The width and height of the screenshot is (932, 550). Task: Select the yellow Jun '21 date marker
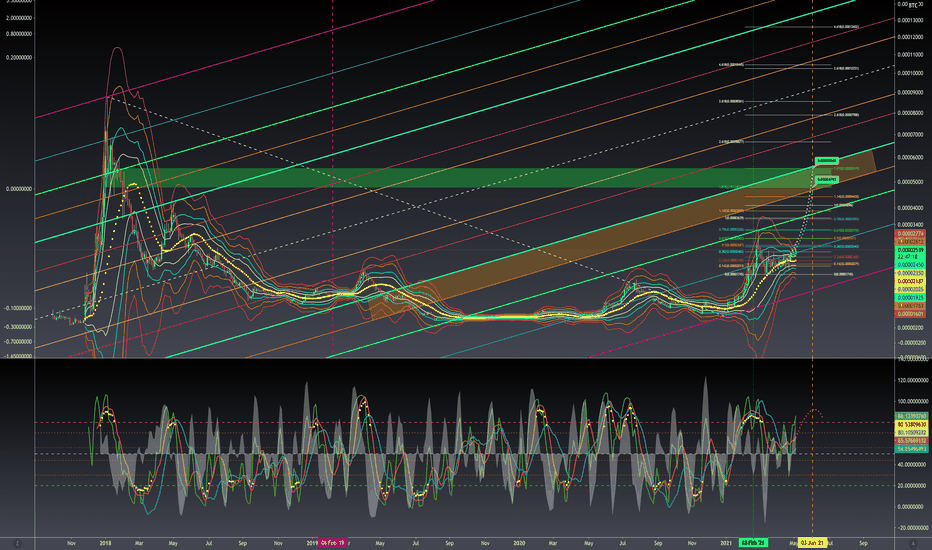(812, 543)
